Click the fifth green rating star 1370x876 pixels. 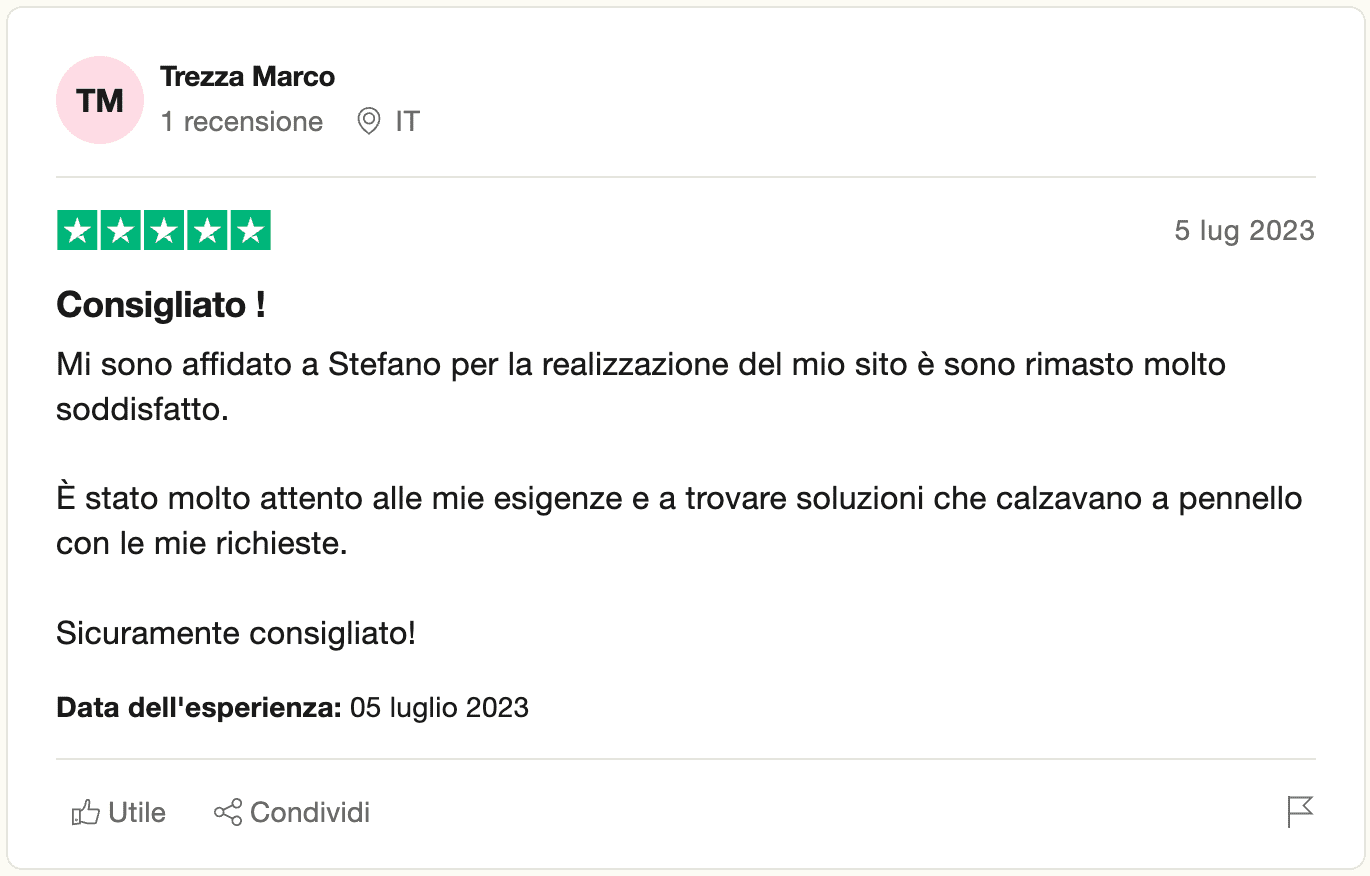point(250,231)
